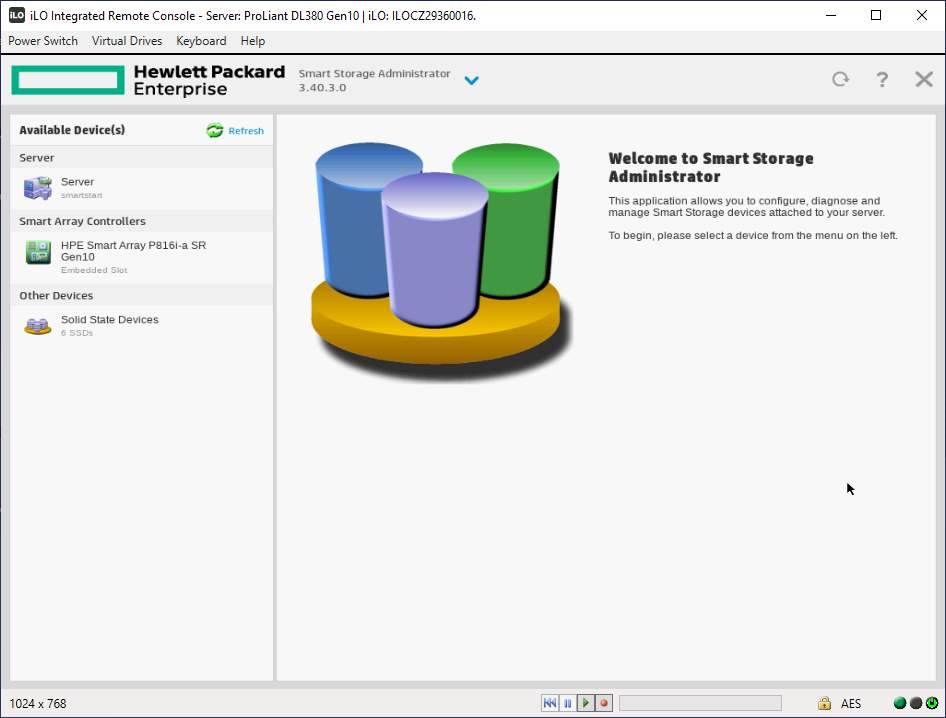The image size is (946, 718).
Task: Click the Smart Array controller card icon
Action: pos(38,252)
